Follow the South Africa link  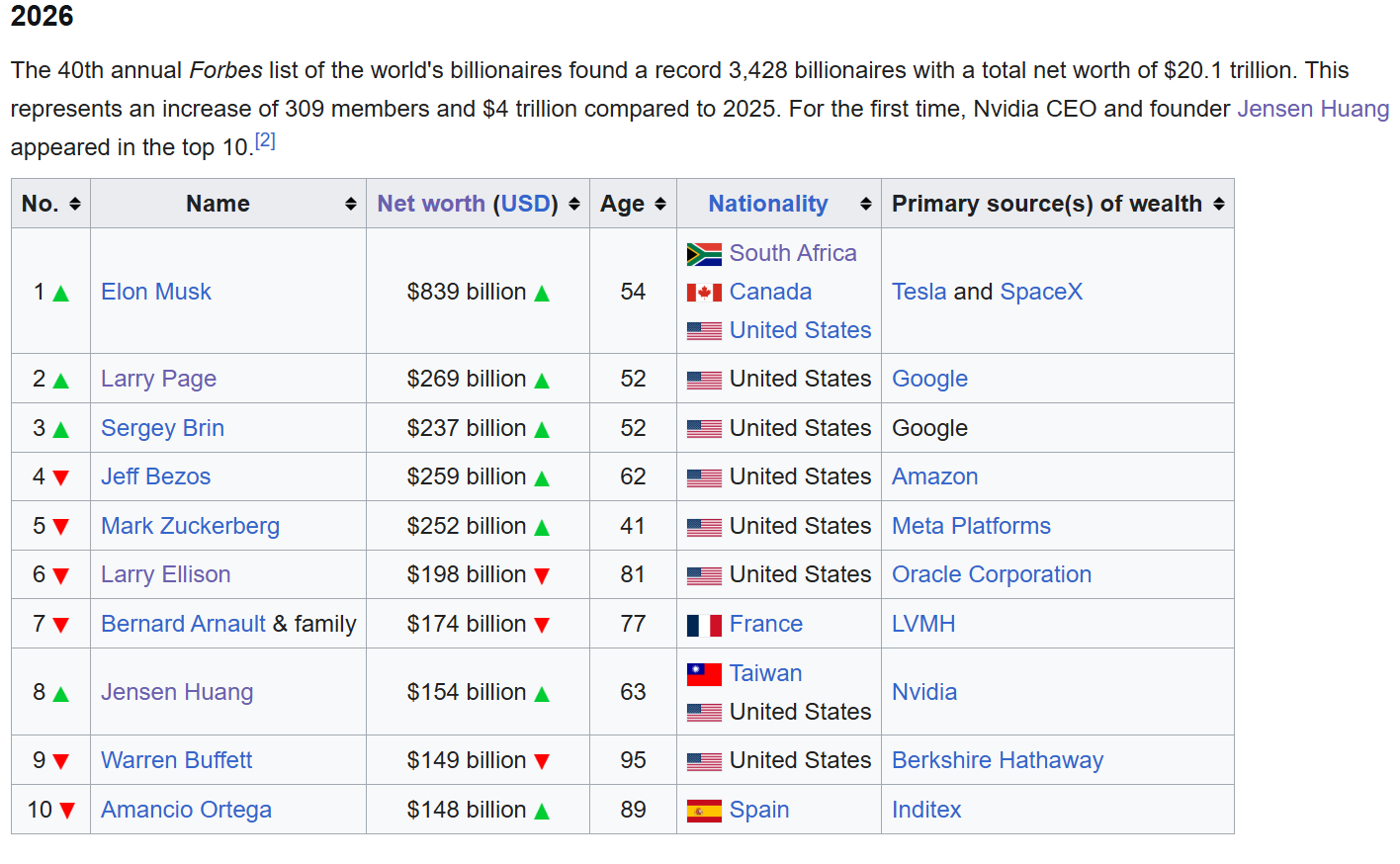(793, 253)
